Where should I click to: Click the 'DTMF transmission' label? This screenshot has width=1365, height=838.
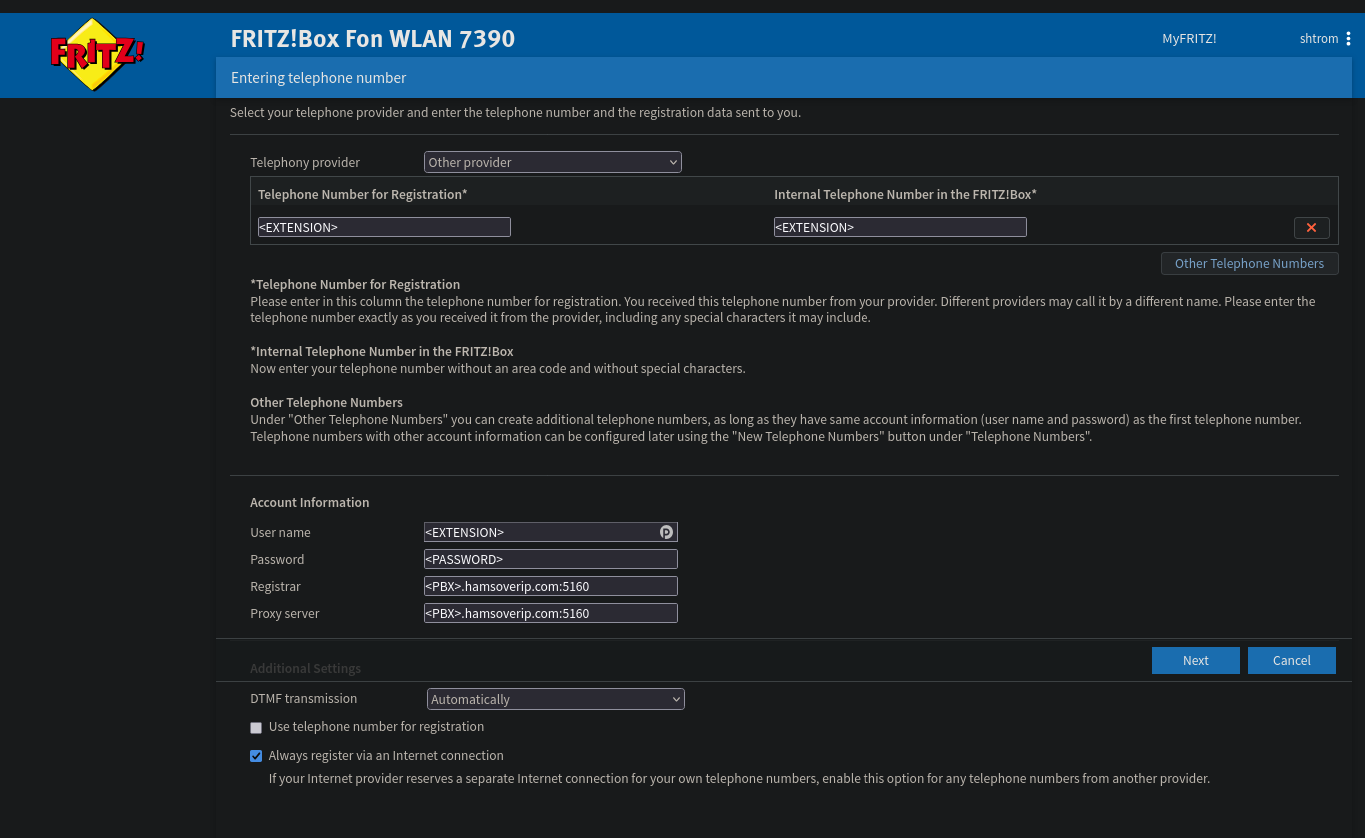point(304,699)
